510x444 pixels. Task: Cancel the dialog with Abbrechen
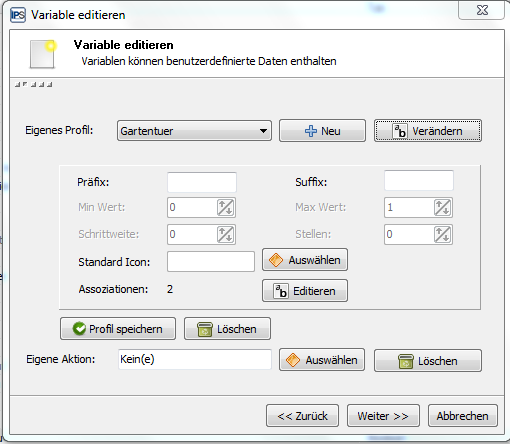point(463,416)
